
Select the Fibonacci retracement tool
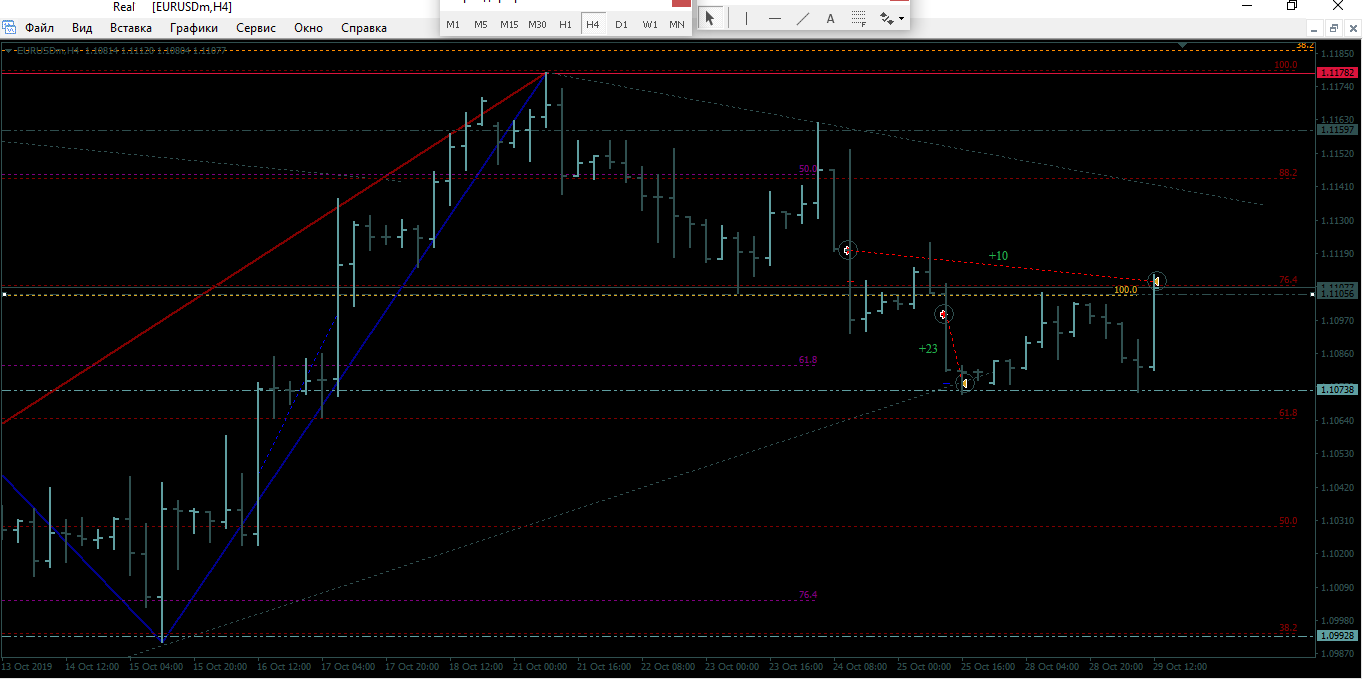coord(858,18)
